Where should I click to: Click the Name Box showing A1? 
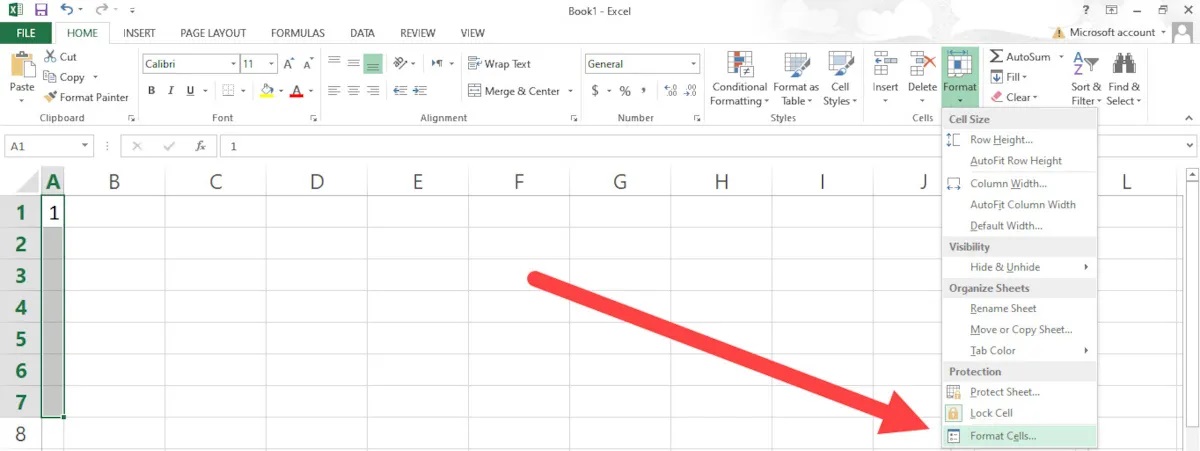[48, 146]
